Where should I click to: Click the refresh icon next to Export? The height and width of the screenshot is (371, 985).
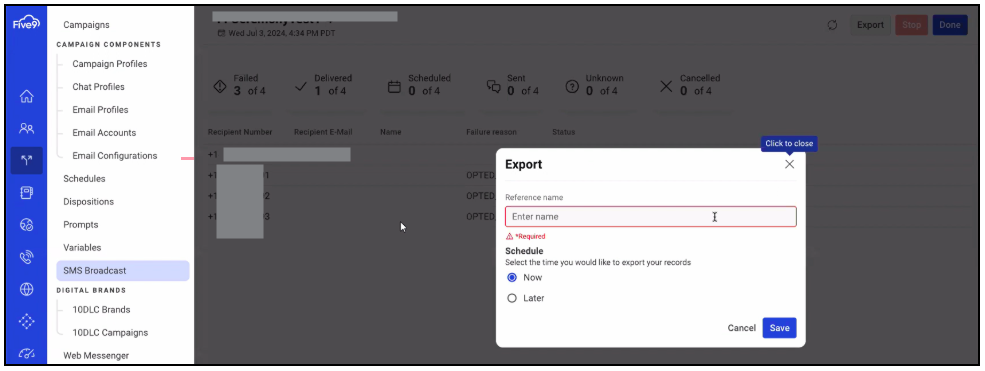coord(832,25)
